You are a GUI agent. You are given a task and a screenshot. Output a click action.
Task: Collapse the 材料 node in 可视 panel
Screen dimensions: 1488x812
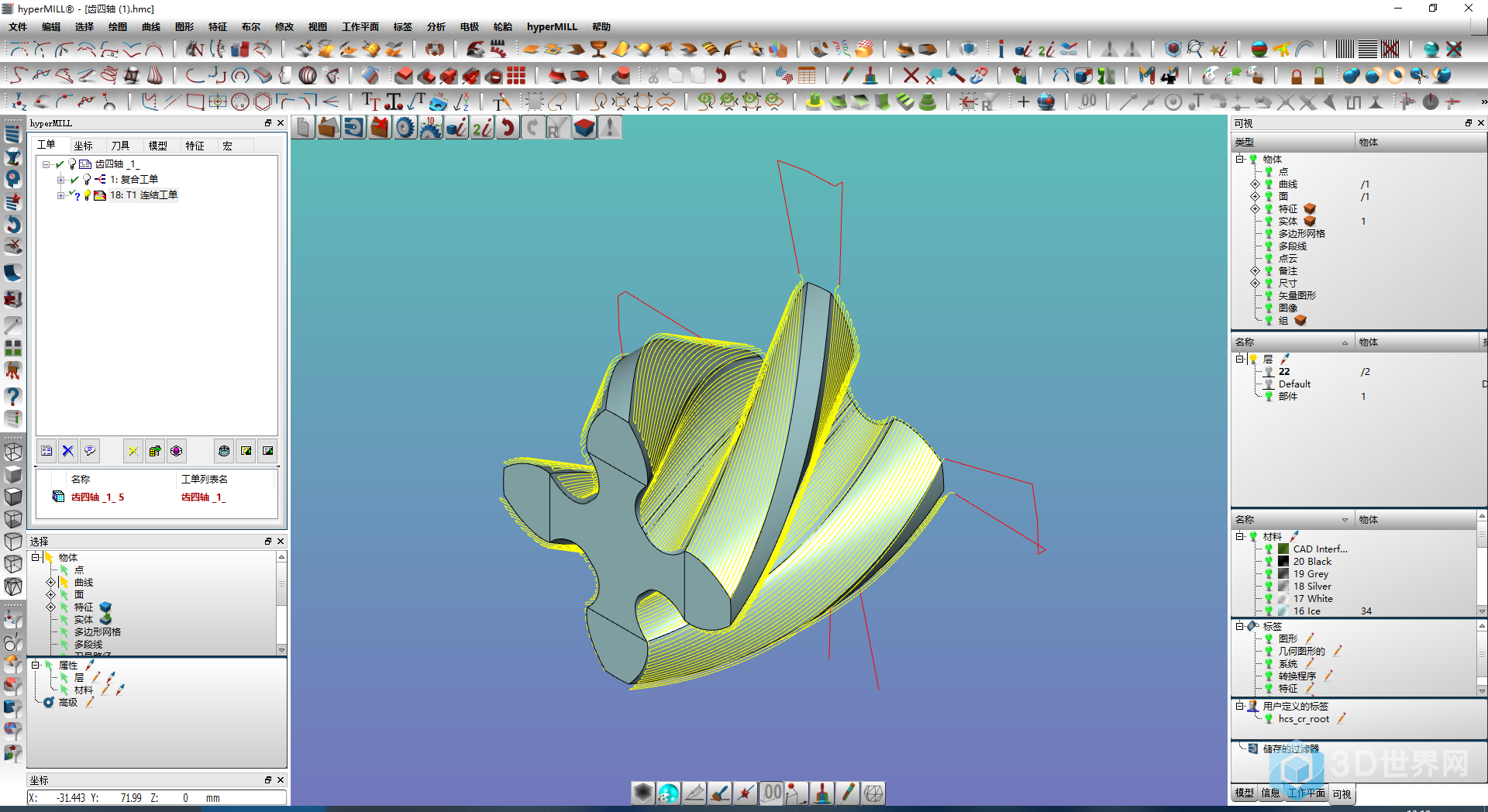1239,536
